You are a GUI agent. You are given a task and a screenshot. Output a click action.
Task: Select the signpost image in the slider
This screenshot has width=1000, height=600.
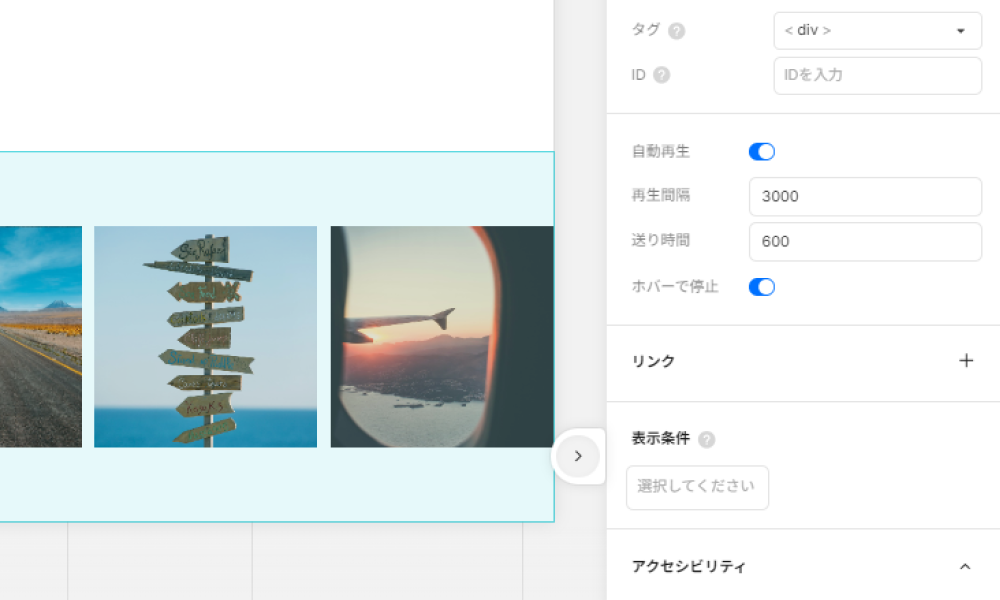[x=205, y=337]
